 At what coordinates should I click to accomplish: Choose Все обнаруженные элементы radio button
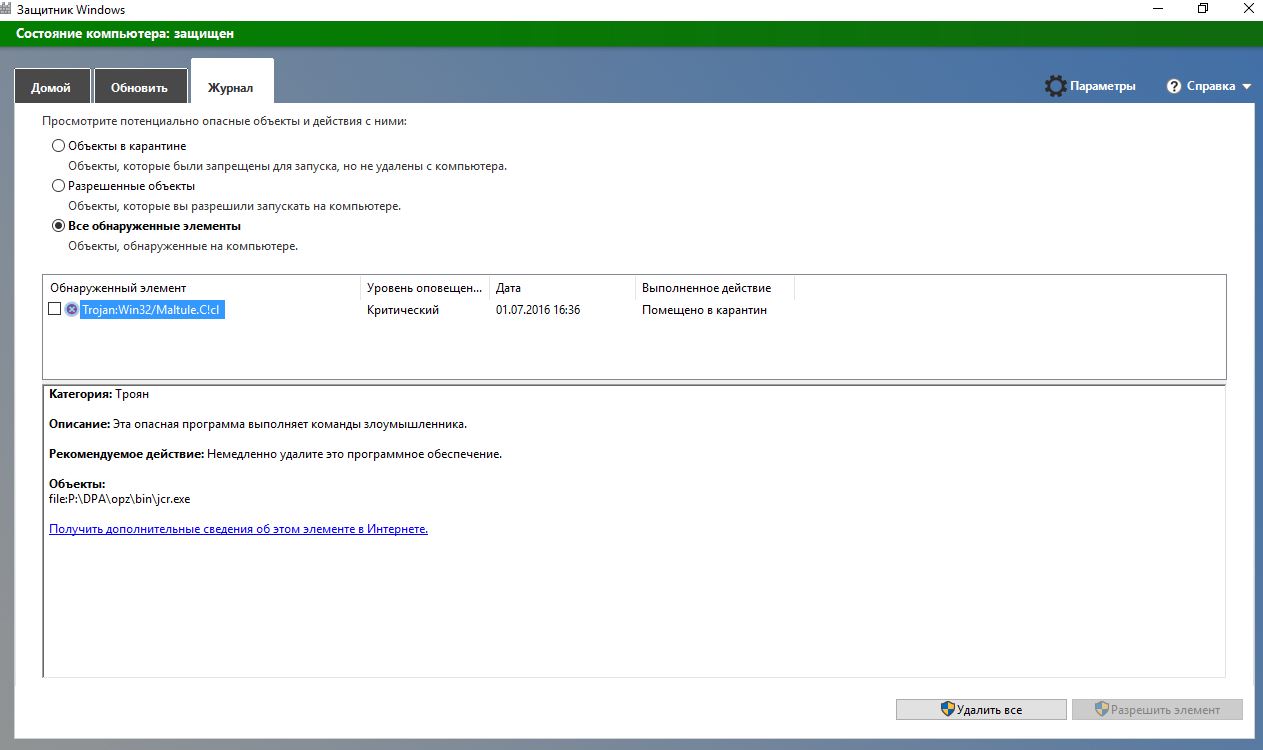pos(58,226)
